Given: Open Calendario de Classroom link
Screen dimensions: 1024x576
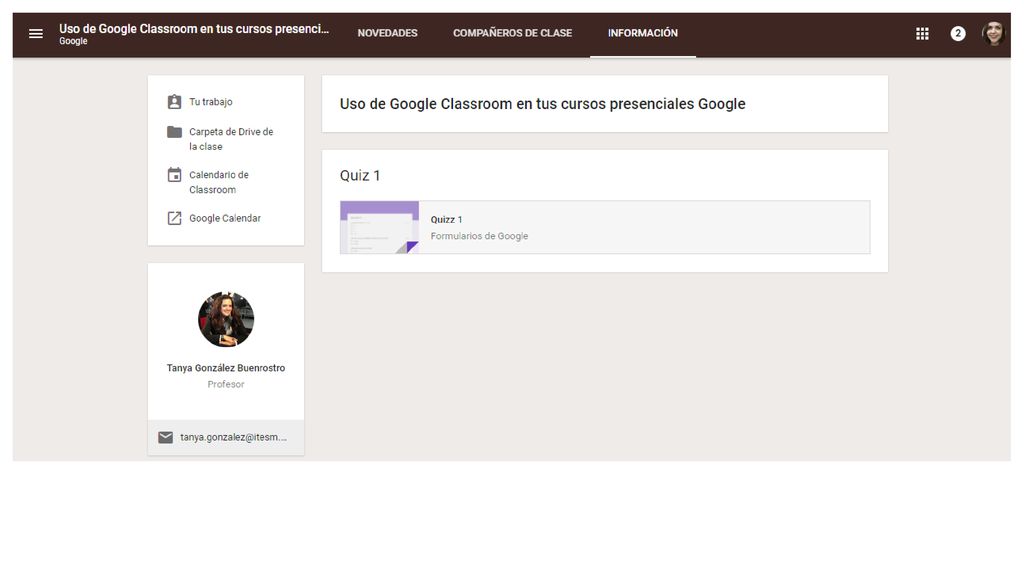Looking at the screenshot, I should 219,182.
